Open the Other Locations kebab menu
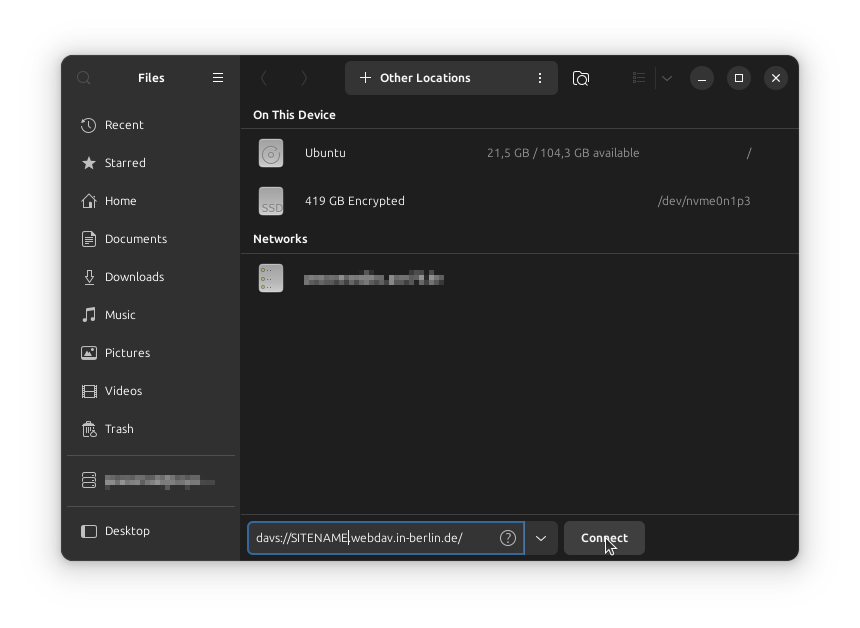 [540, 78]
